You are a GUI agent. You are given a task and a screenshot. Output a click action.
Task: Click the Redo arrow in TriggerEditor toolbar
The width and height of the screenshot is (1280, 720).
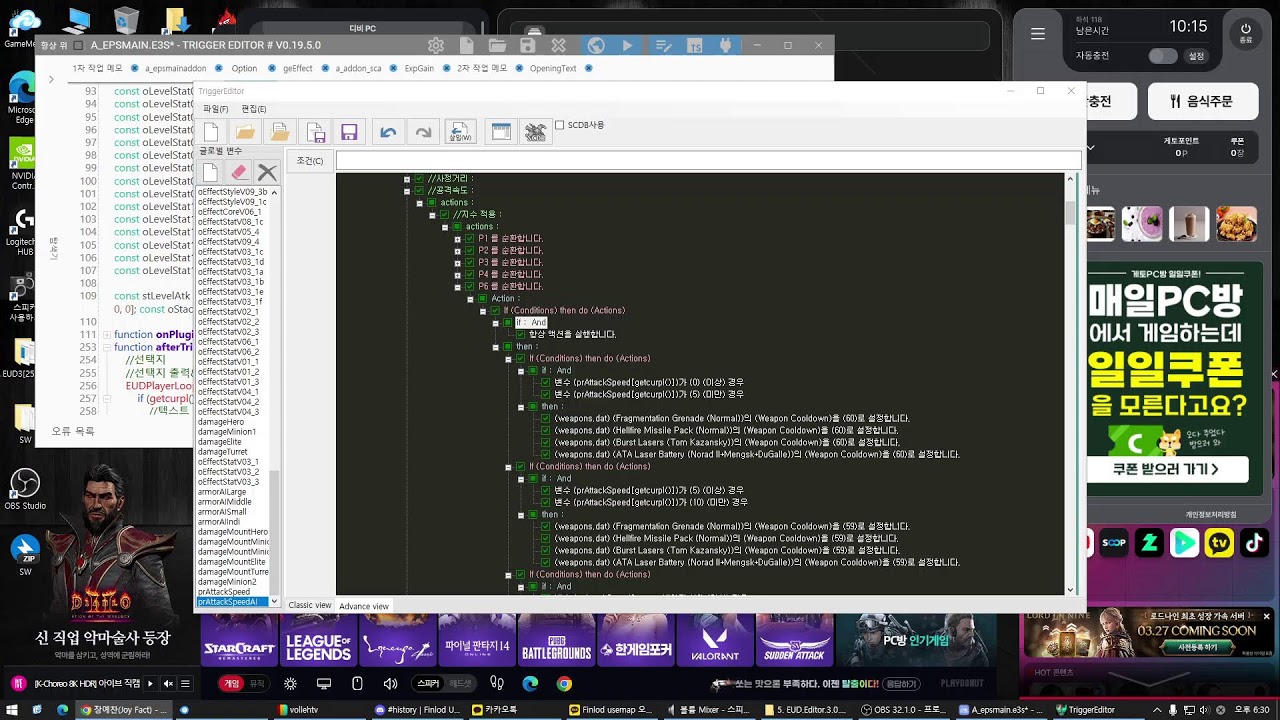[423, 132]
